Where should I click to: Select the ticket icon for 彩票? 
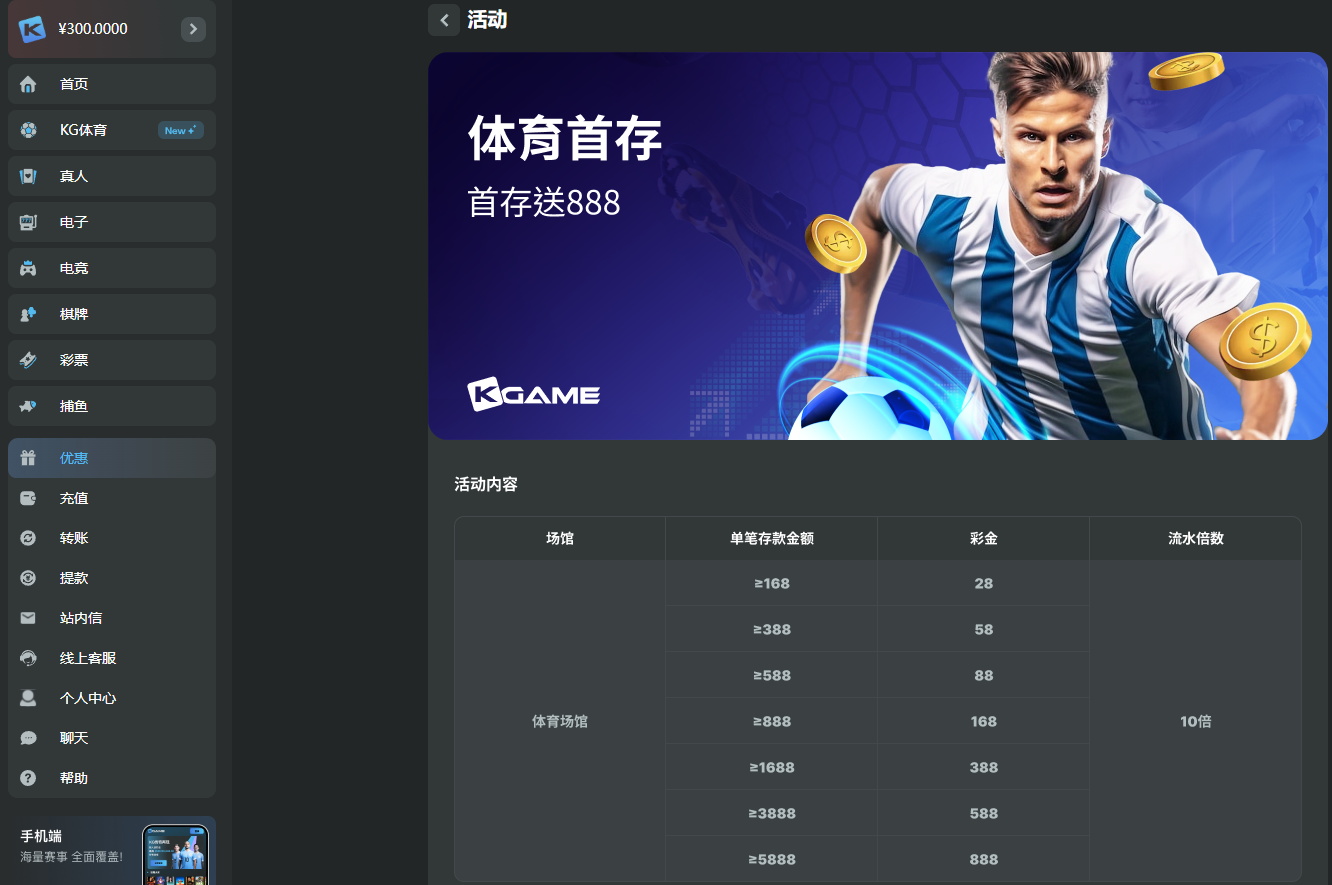click(x=28, y=360)
